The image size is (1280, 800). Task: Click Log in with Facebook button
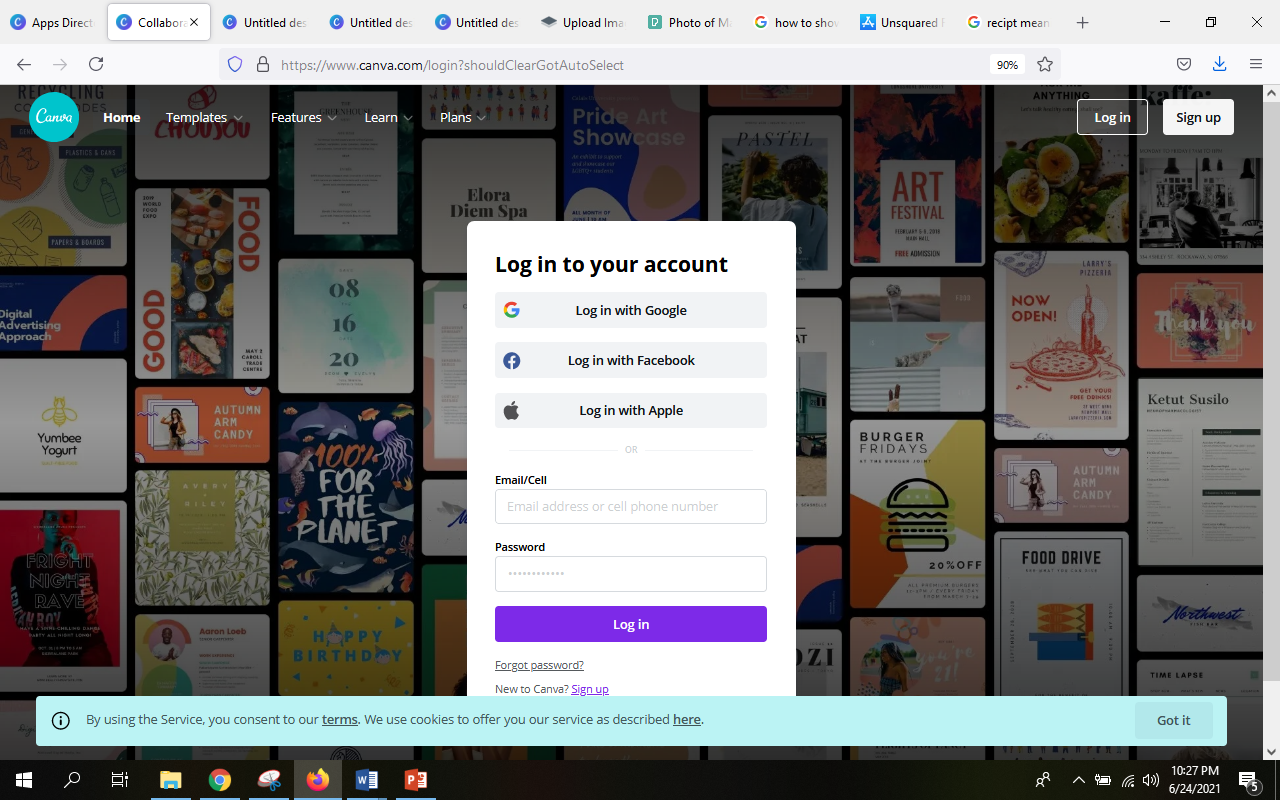click(x=631, y=360)
